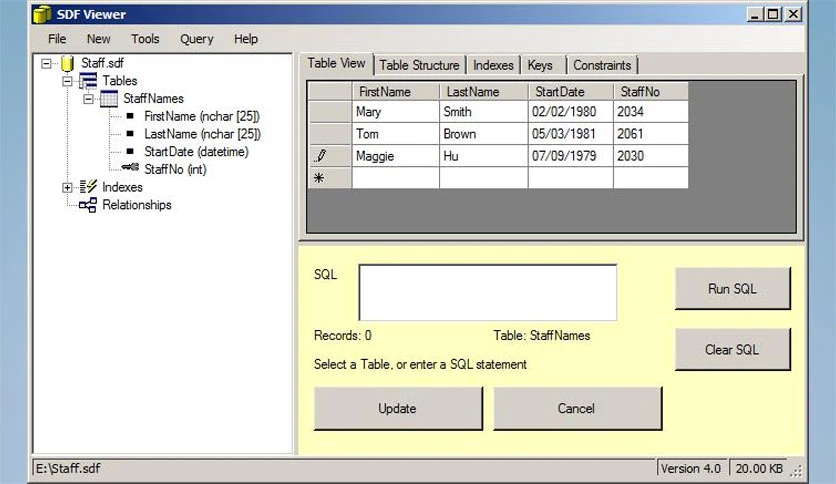Click the cell containing Smith
Viewport: 836px width, 484px height.
click(484, 111)
